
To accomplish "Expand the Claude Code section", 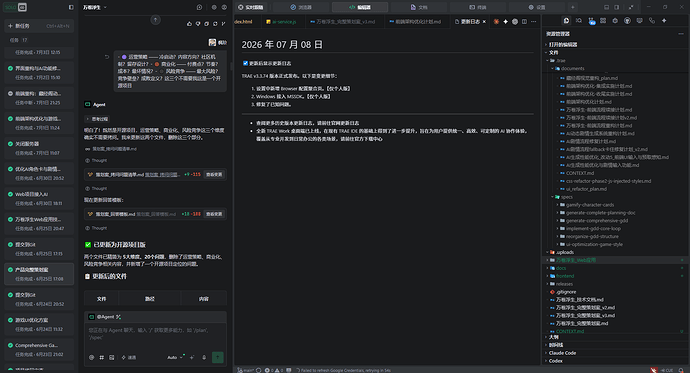I will point(562,353).
